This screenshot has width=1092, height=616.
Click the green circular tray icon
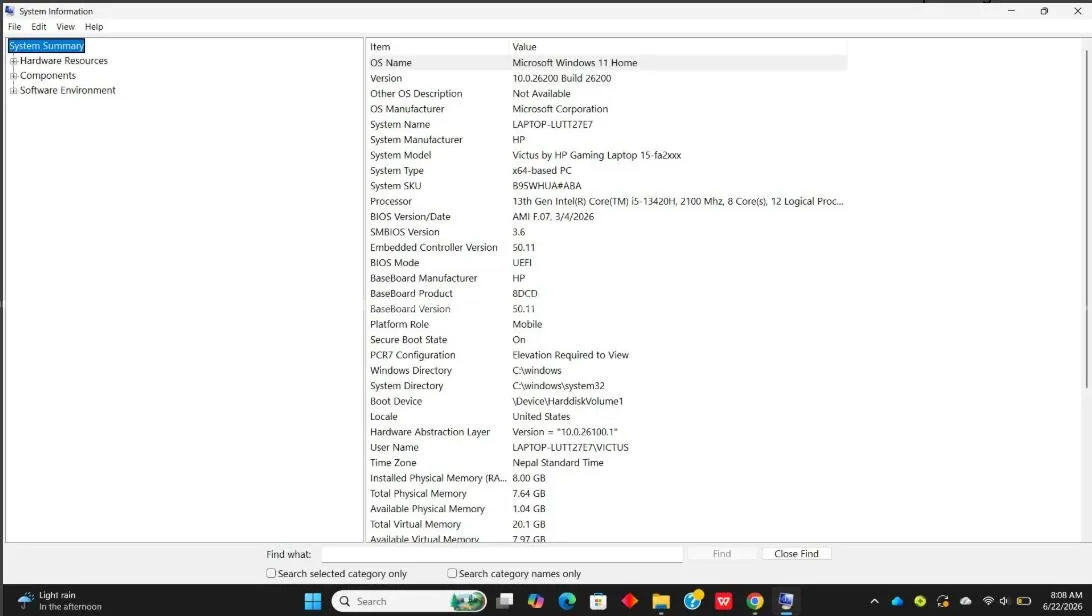coord(920,601)
